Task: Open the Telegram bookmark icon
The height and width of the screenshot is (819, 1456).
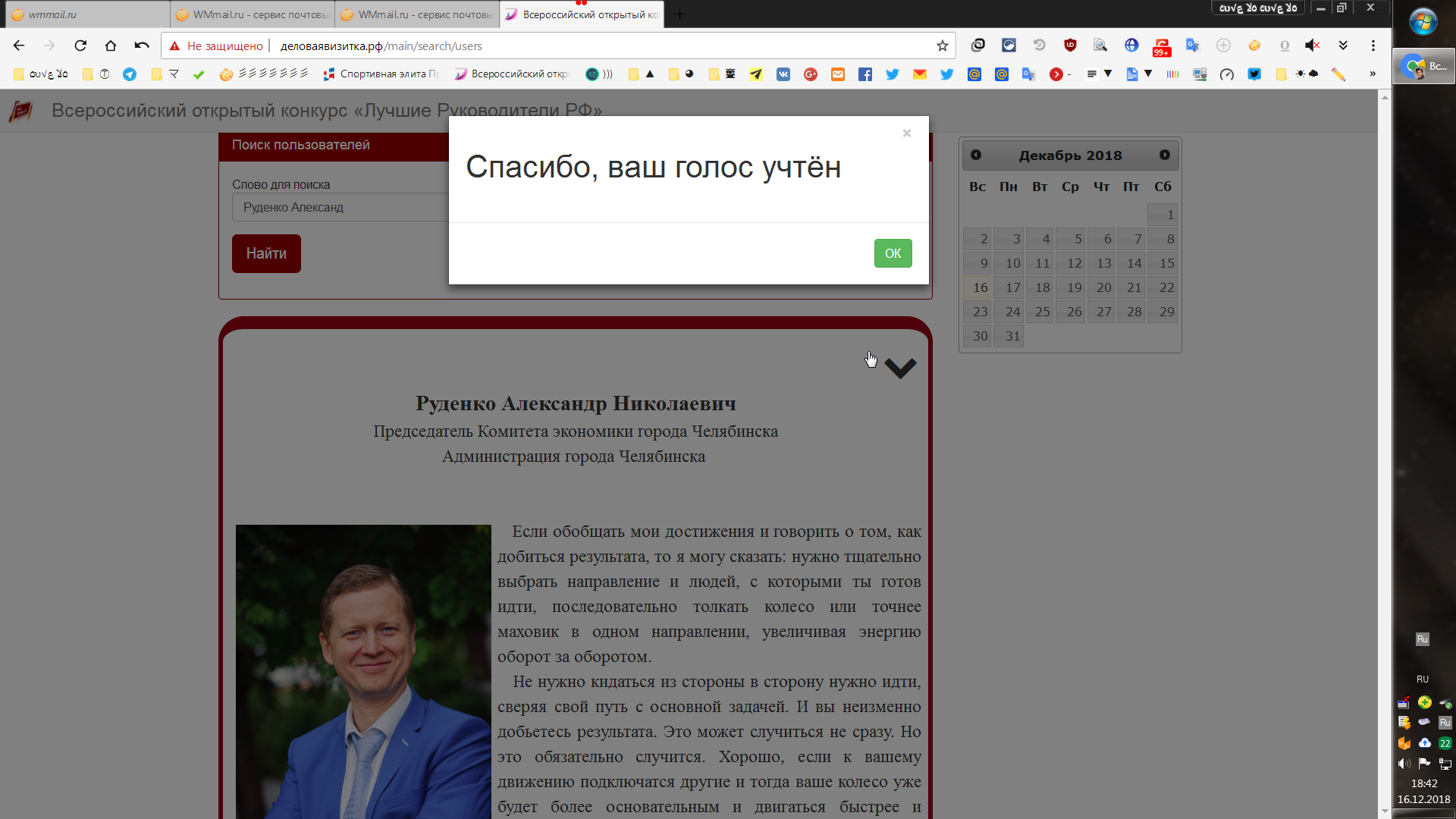Action: click(130, 74)
